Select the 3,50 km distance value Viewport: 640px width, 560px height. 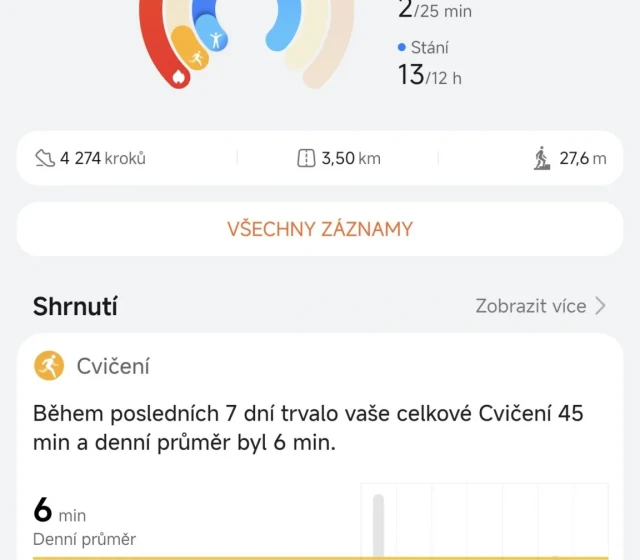350,158
